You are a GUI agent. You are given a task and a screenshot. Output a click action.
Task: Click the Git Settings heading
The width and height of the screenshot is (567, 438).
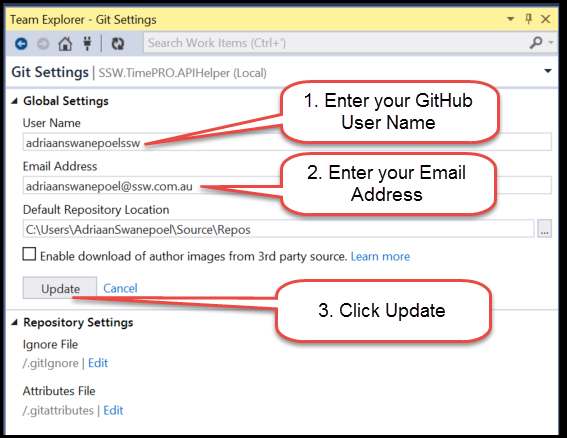pos(50,72)
